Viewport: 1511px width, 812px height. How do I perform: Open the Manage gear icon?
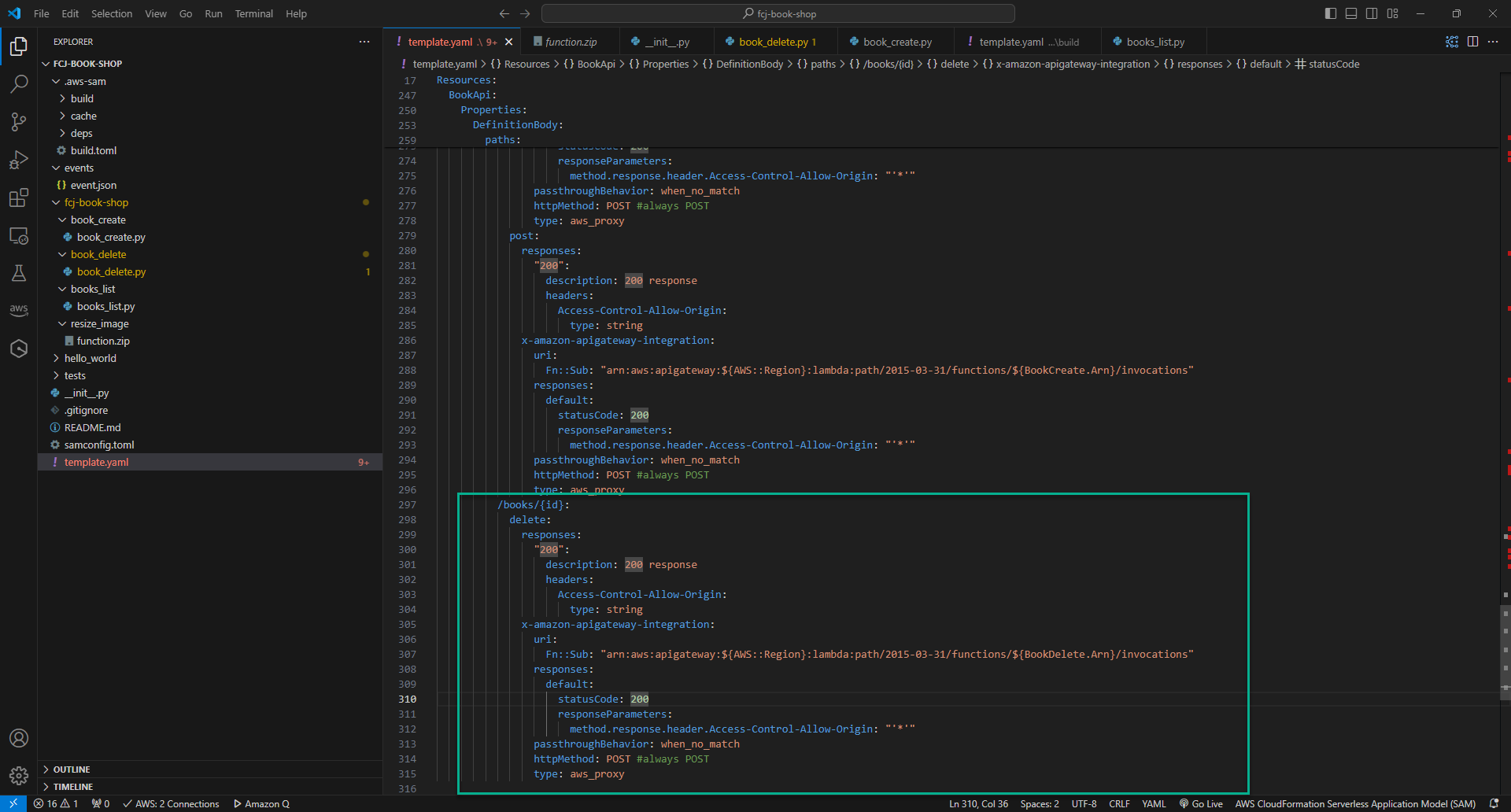(x=19, y=776)
